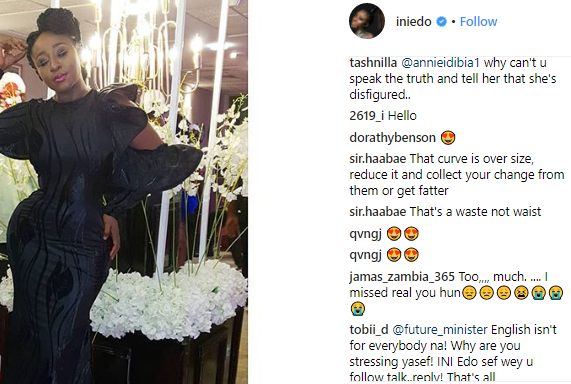Open the @annieidibia1 mention
The height and width of the screenshot is (384, 571).
click(440, 63)
